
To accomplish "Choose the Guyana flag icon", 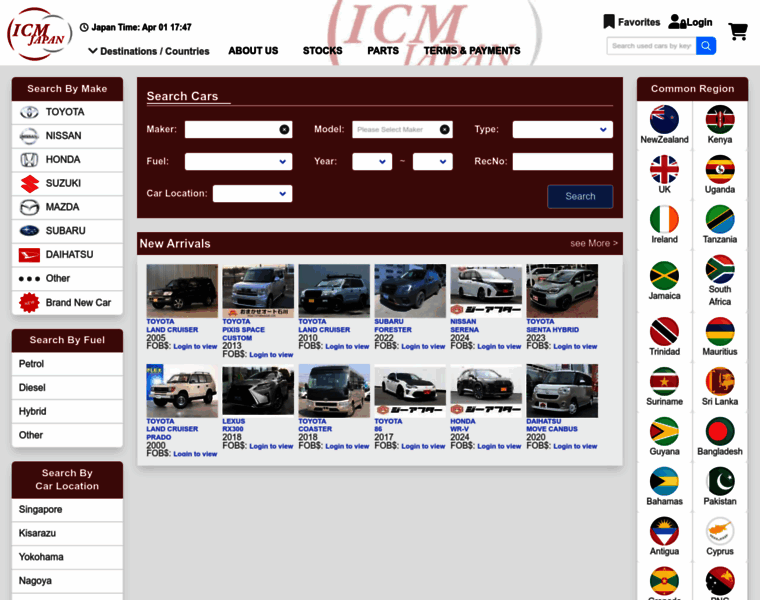I will pyautogui.click(x=664, y=431).
